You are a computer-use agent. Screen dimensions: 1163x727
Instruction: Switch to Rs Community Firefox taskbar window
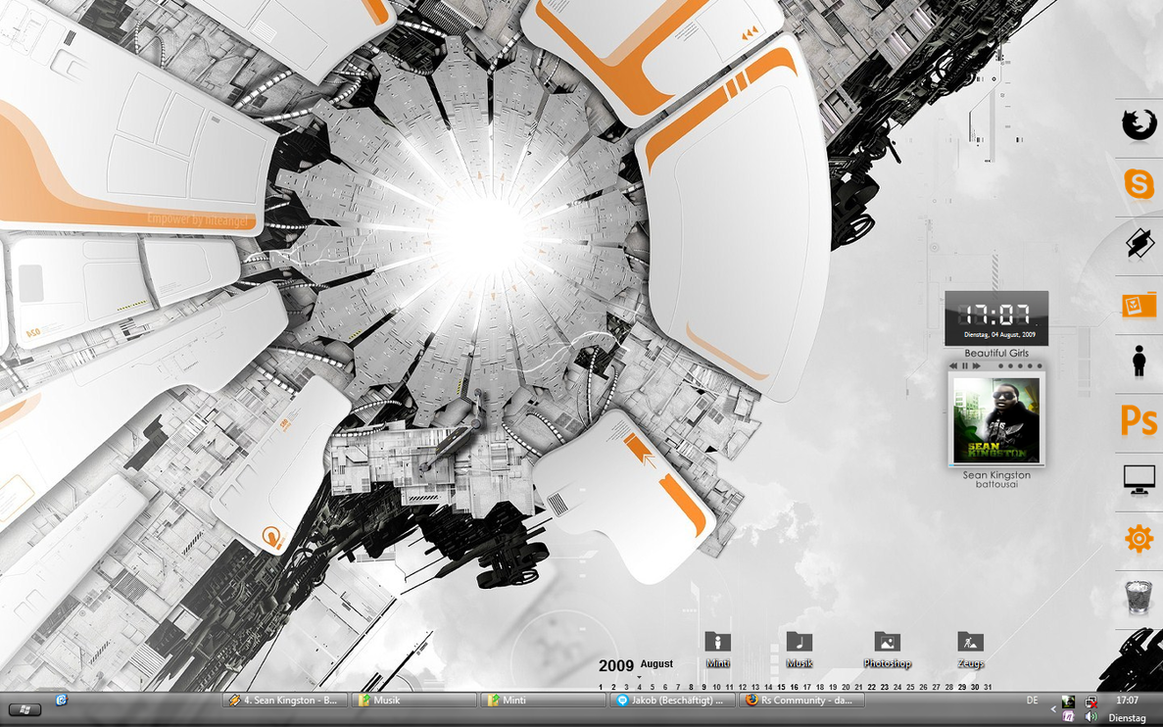[799, 701]
